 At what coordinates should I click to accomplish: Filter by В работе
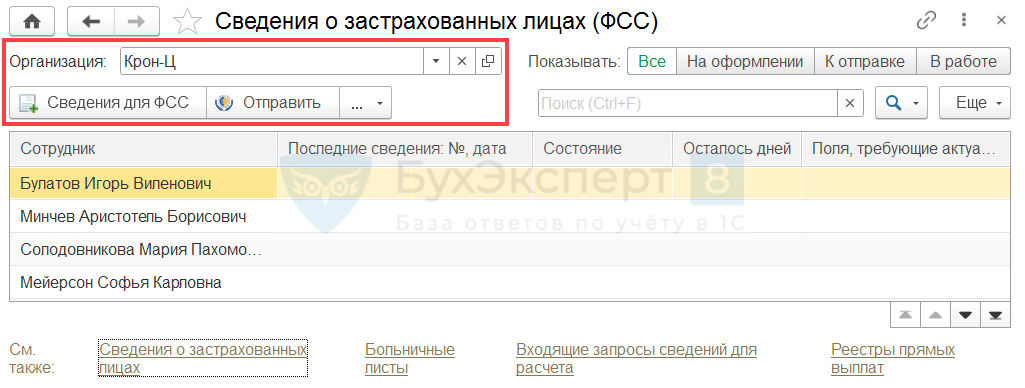pos(964,62)
